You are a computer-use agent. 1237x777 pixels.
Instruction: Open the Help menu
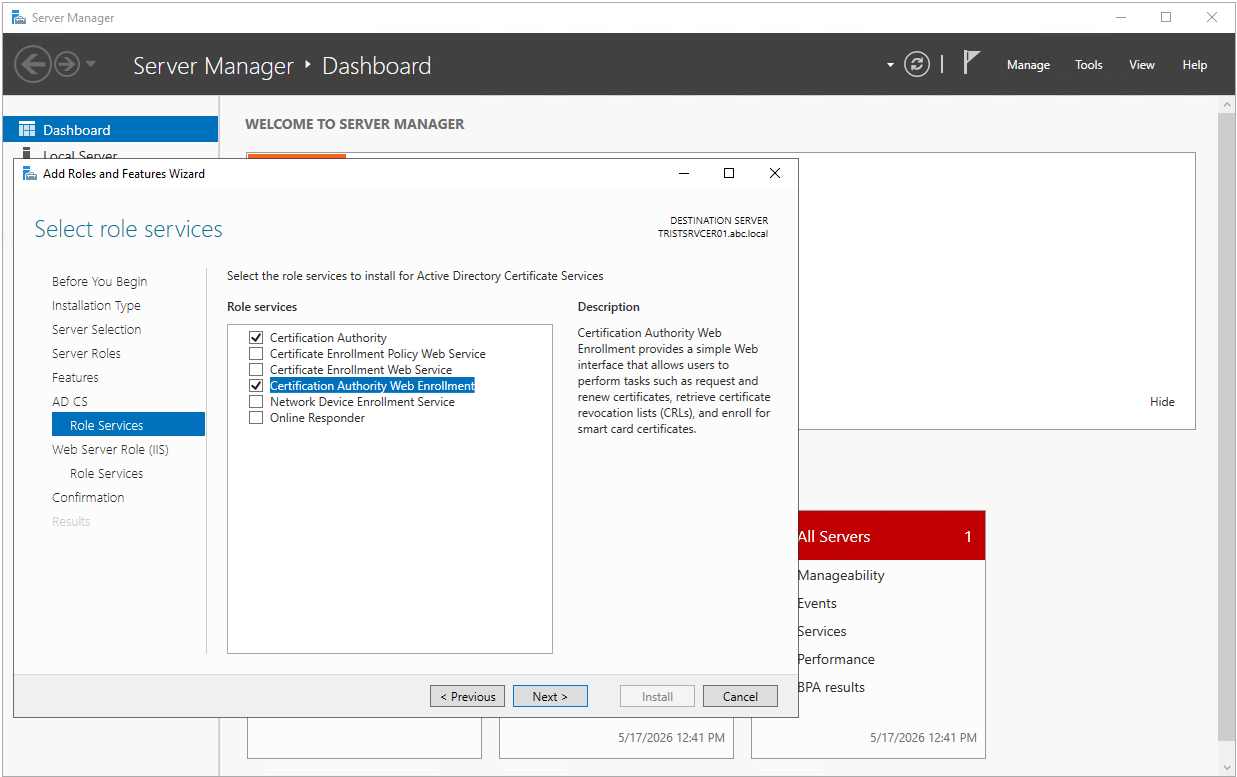1195,65
